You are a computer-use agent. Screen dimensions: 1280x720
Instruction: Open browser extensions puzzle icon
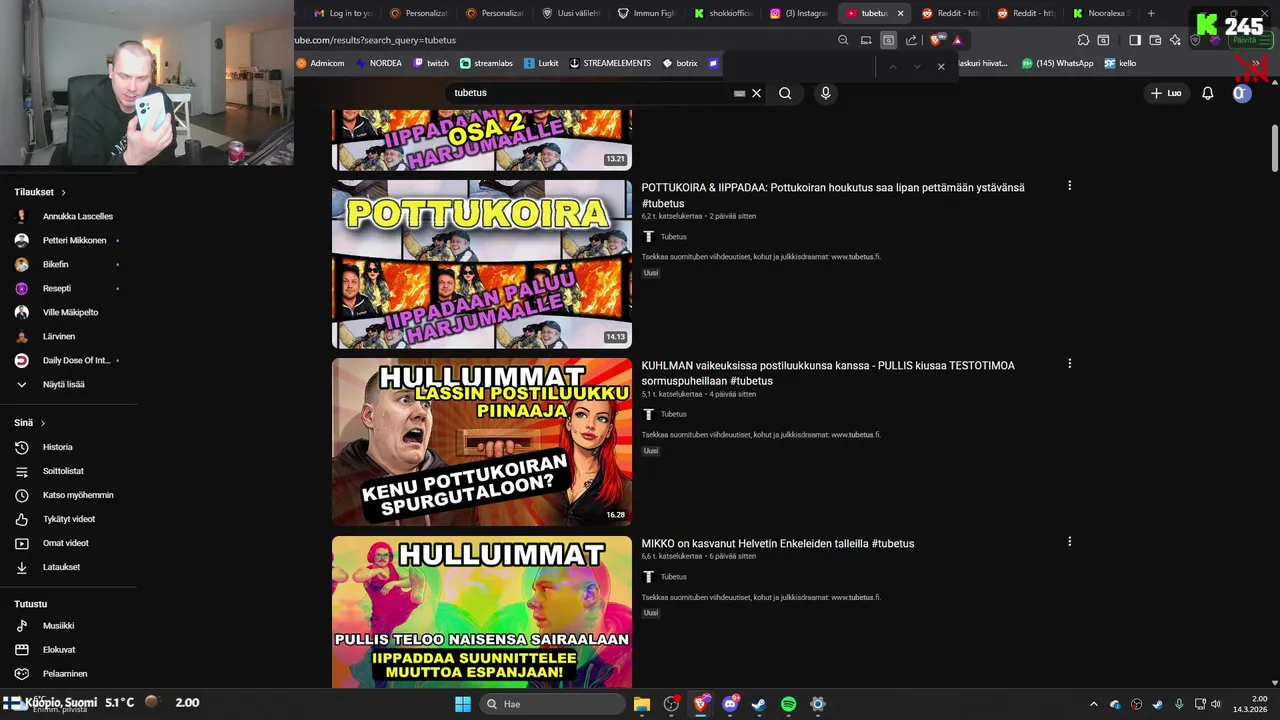coord(1083,40)
